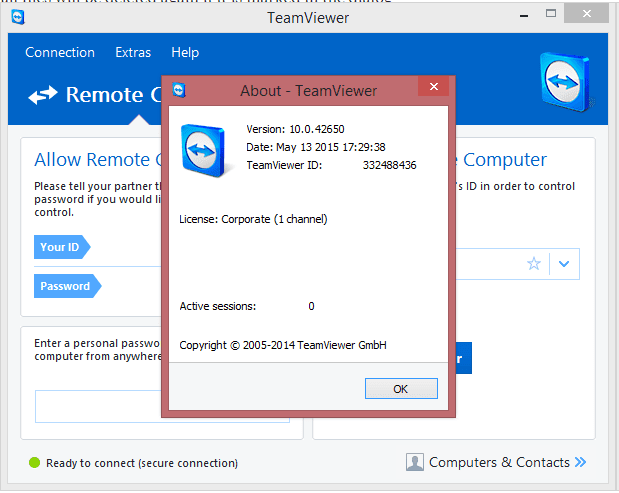Viewport: 619px width, 493px height.
Task: Maximize the TeamViewer main window
Action: tap(551, 14)
